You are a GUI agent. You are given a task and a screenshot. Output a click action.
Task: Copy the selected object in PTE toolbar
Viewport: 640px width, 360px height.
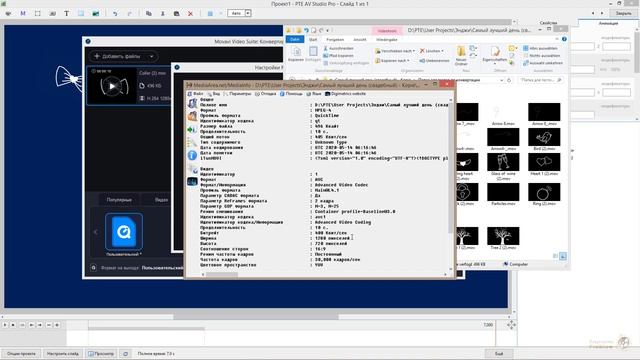149,13
